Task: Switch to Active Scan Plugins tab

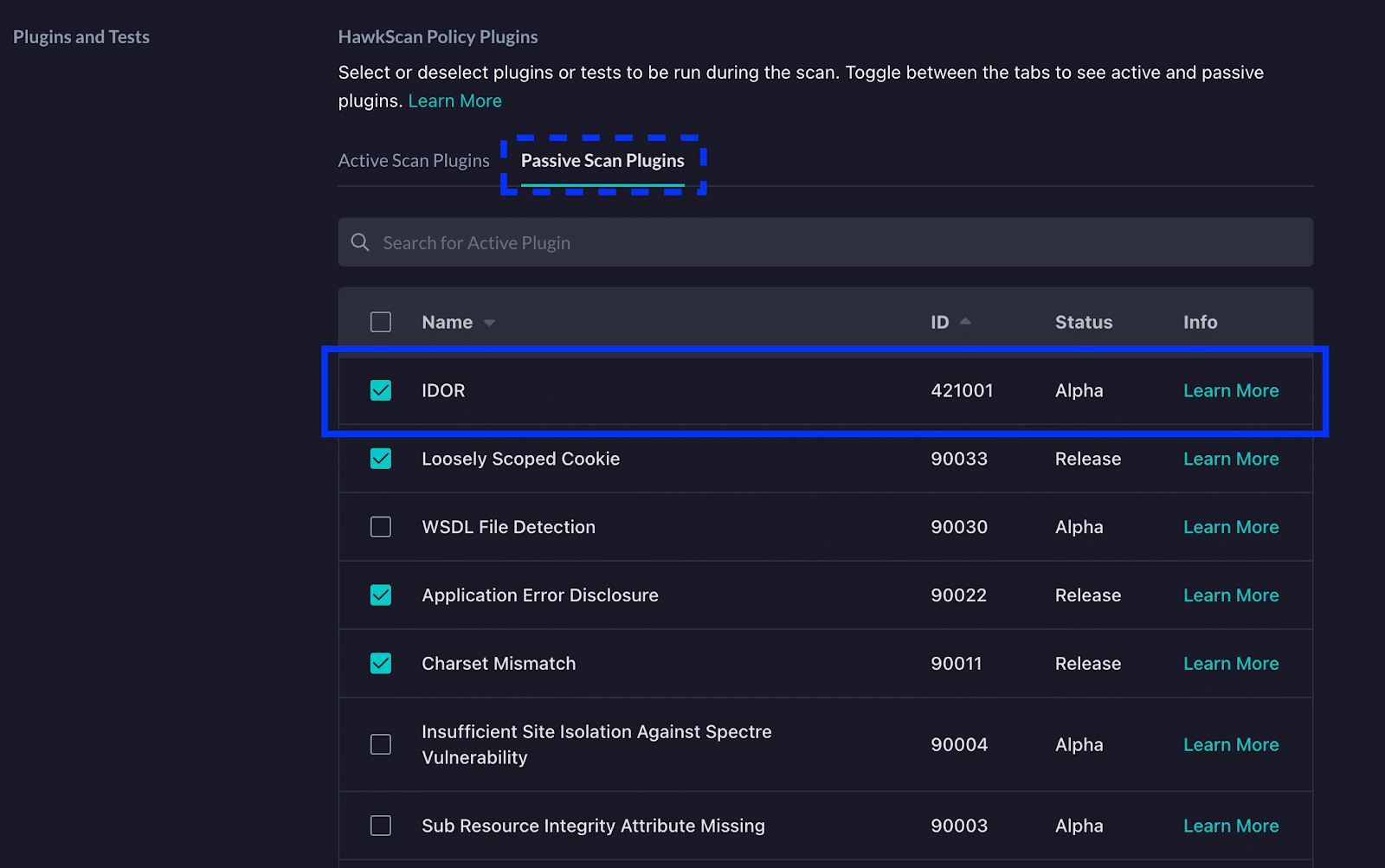Action: (414, 161)
